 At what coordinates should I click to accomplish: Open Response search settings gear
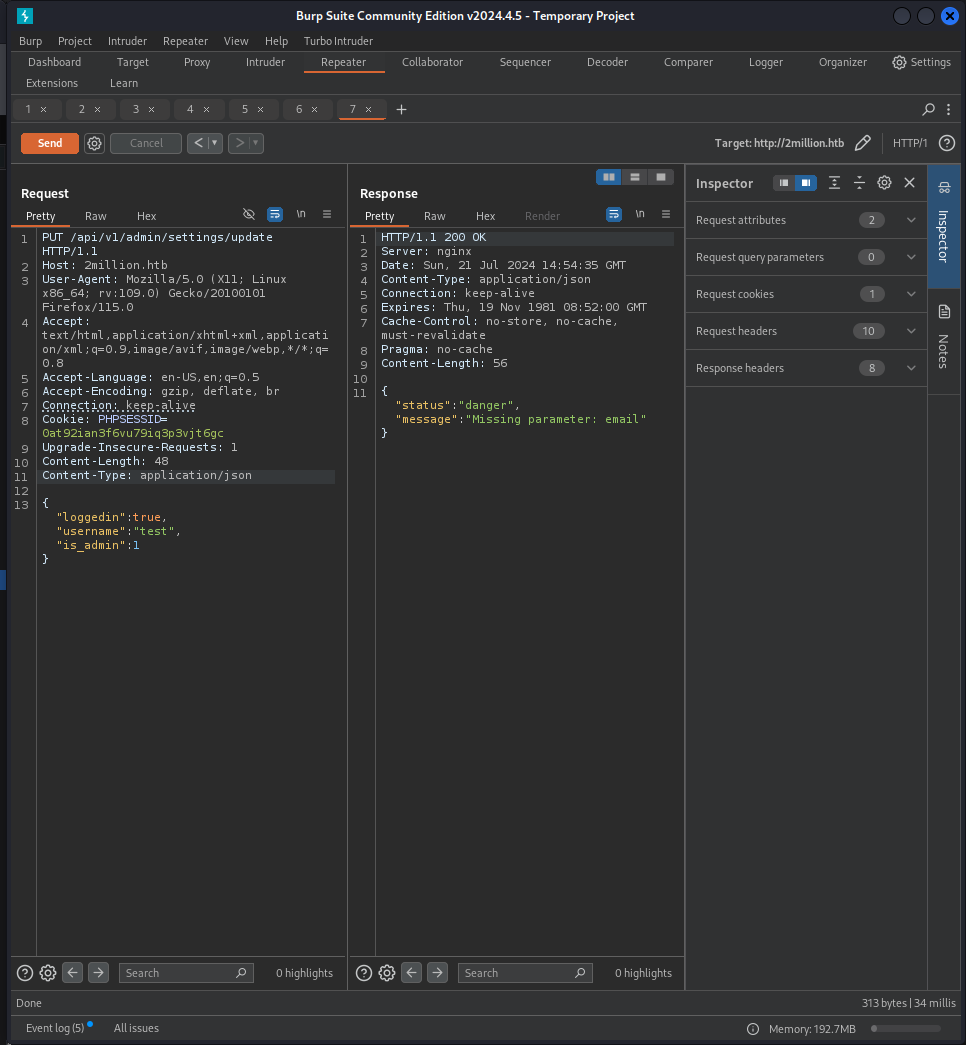point(387,973)
